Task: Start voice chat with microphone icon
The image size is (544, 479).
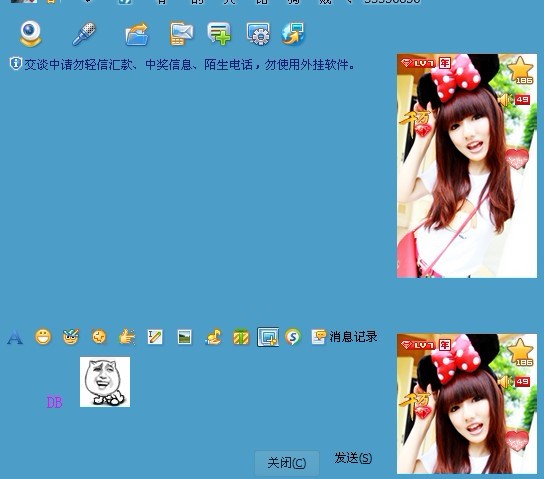Action: point(84,34)
